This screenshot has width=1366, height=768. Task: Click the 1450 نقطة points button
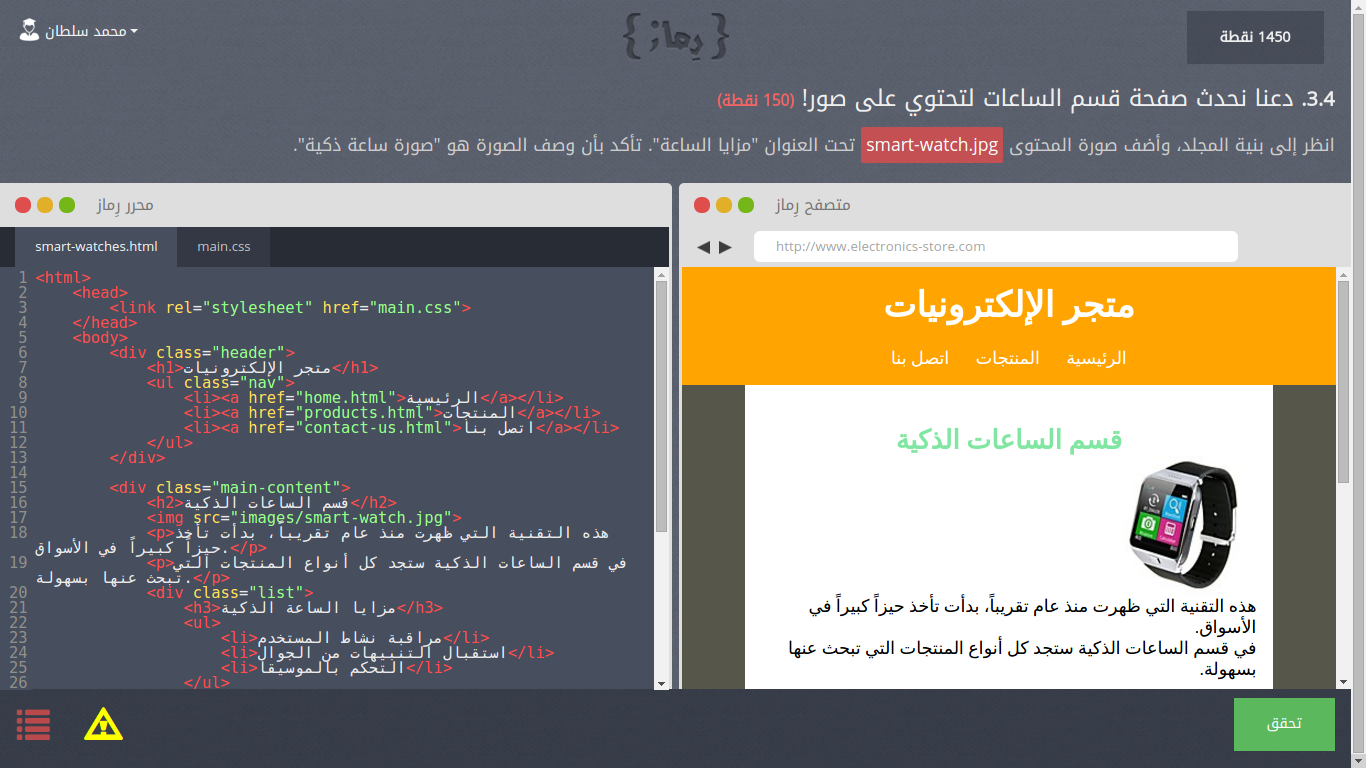[1255, 37]
